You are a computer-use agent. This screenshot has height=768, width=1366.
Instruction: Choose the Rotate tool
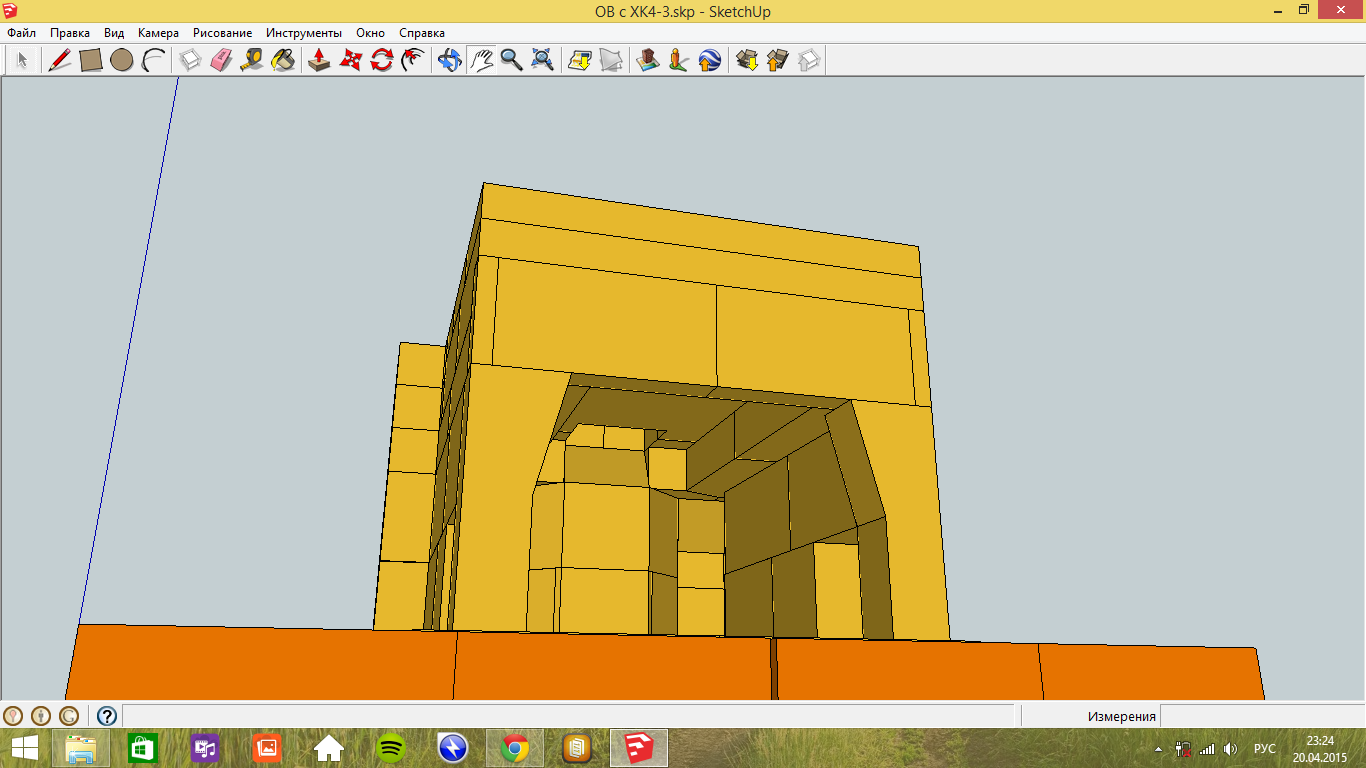tap(381, 60)
